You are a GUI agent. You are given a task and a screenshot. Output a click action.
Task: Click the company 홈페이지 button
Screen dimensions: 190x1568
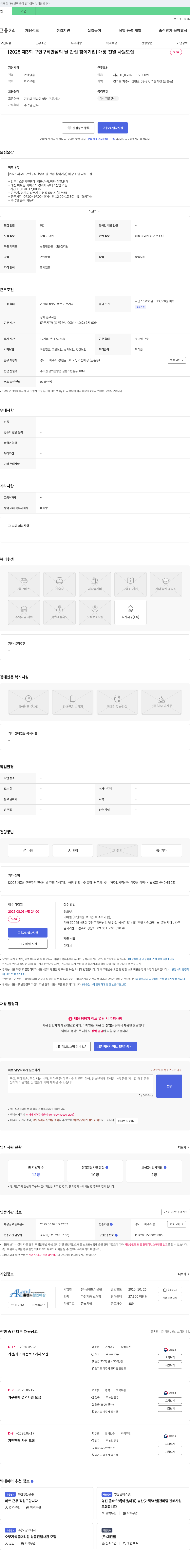click(x=170, y=1290)
